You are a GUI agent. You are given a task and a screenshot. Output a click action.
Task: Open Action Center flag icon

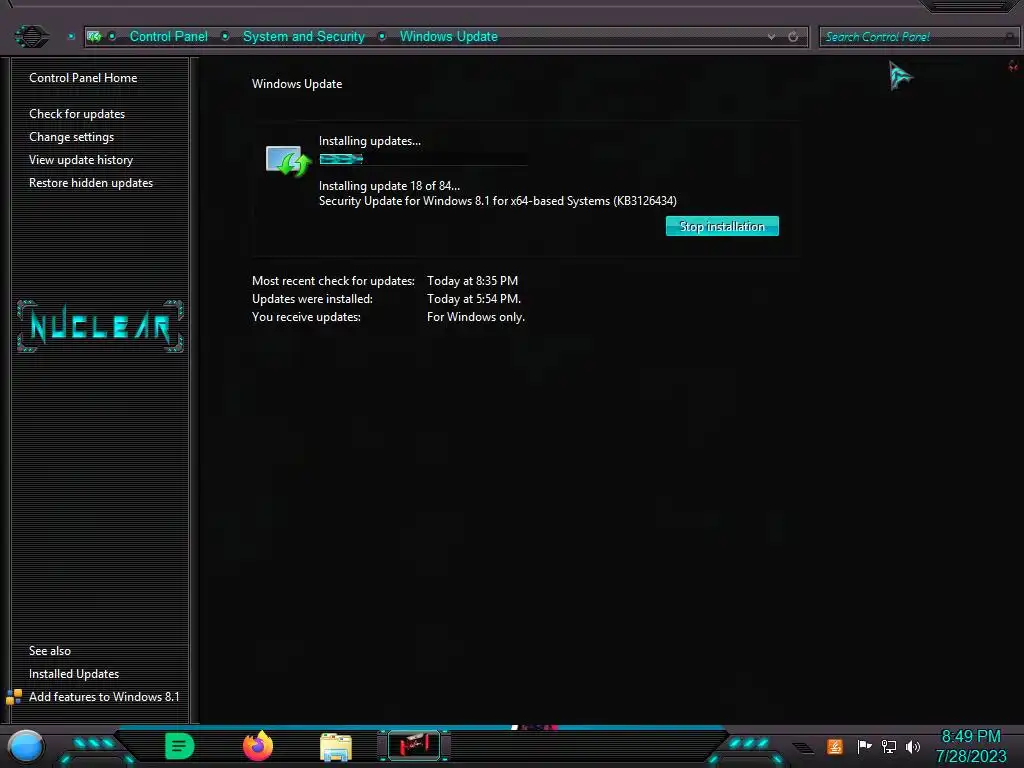click(x=864, y=746)
